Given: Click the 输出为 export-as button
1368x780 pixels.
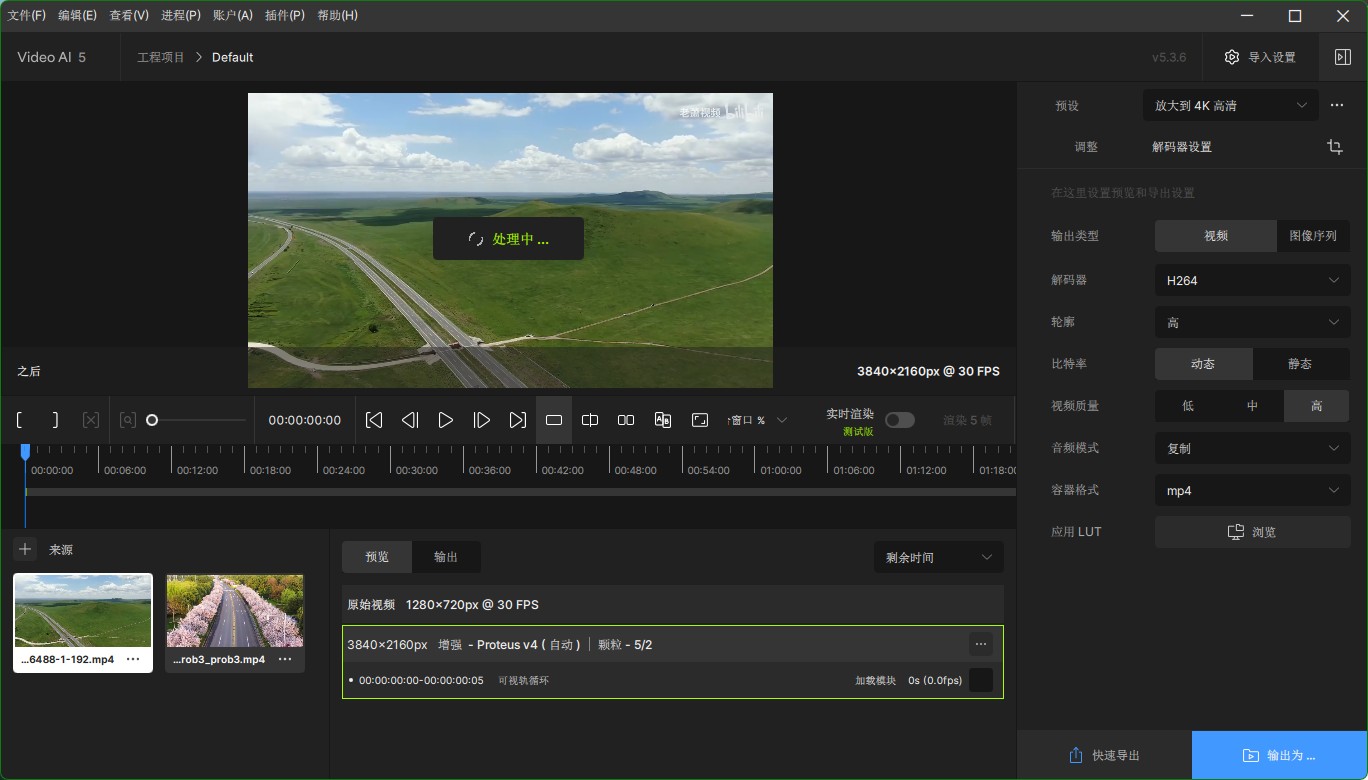Looking at the screenshot, I should click(1279, 756).
